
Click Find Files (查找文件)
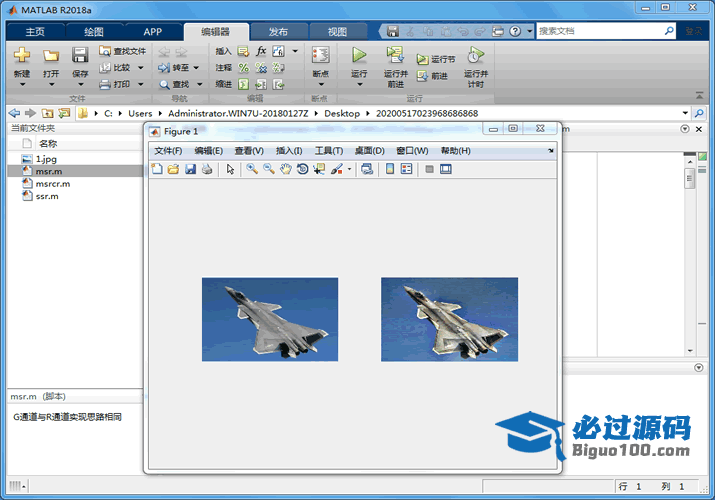(123, 51)
